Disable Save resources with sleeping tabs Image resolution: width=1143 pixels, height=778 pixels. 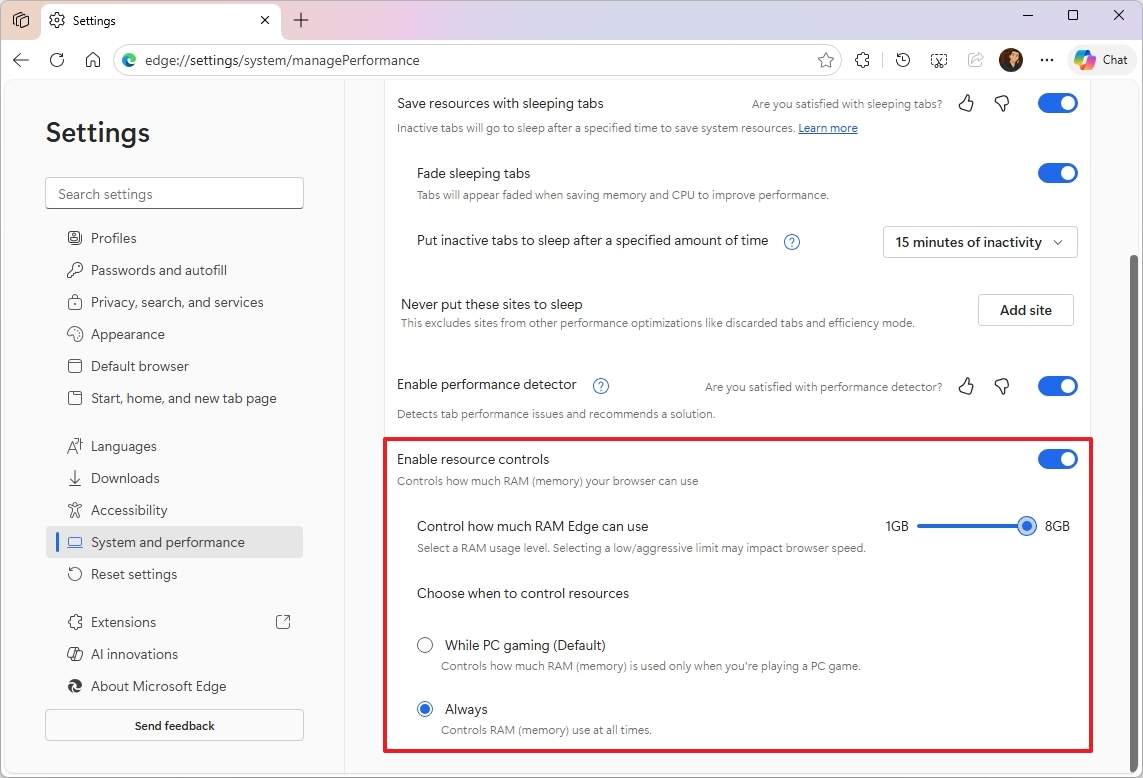(x=1057, y=103)
